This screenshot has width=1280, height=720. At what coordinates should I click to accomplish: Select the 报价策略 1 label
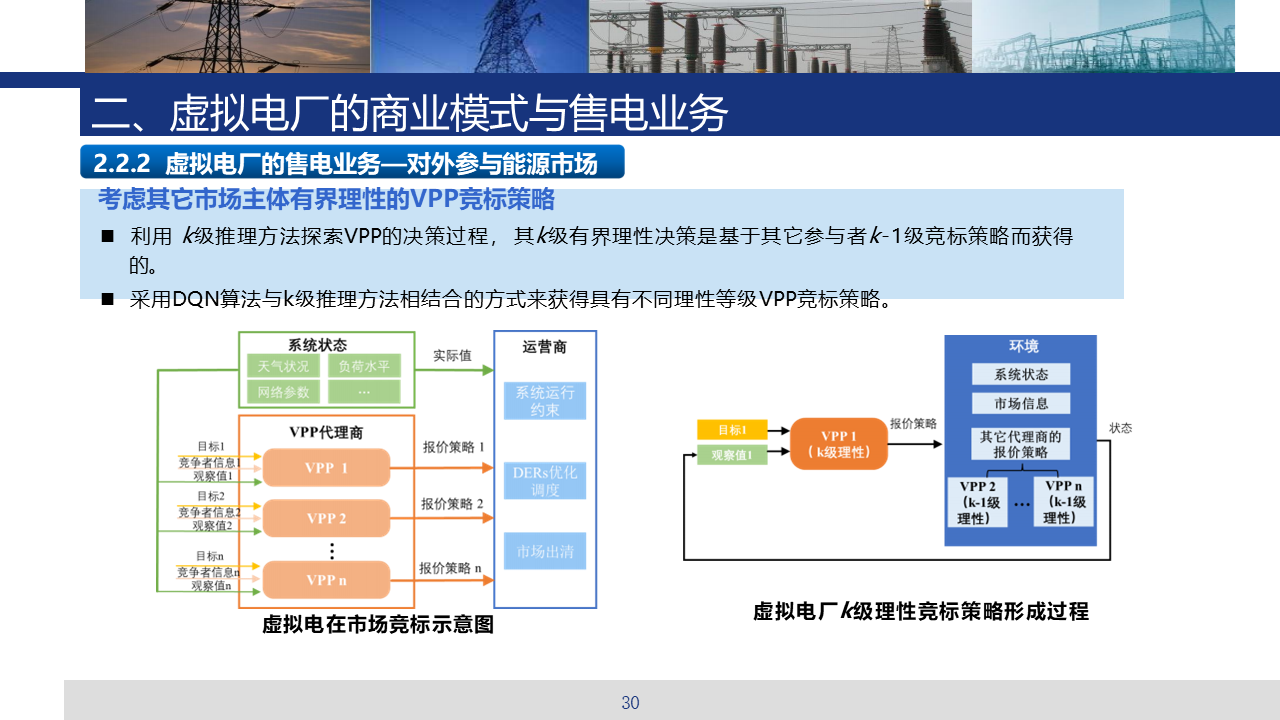point(453,447)
